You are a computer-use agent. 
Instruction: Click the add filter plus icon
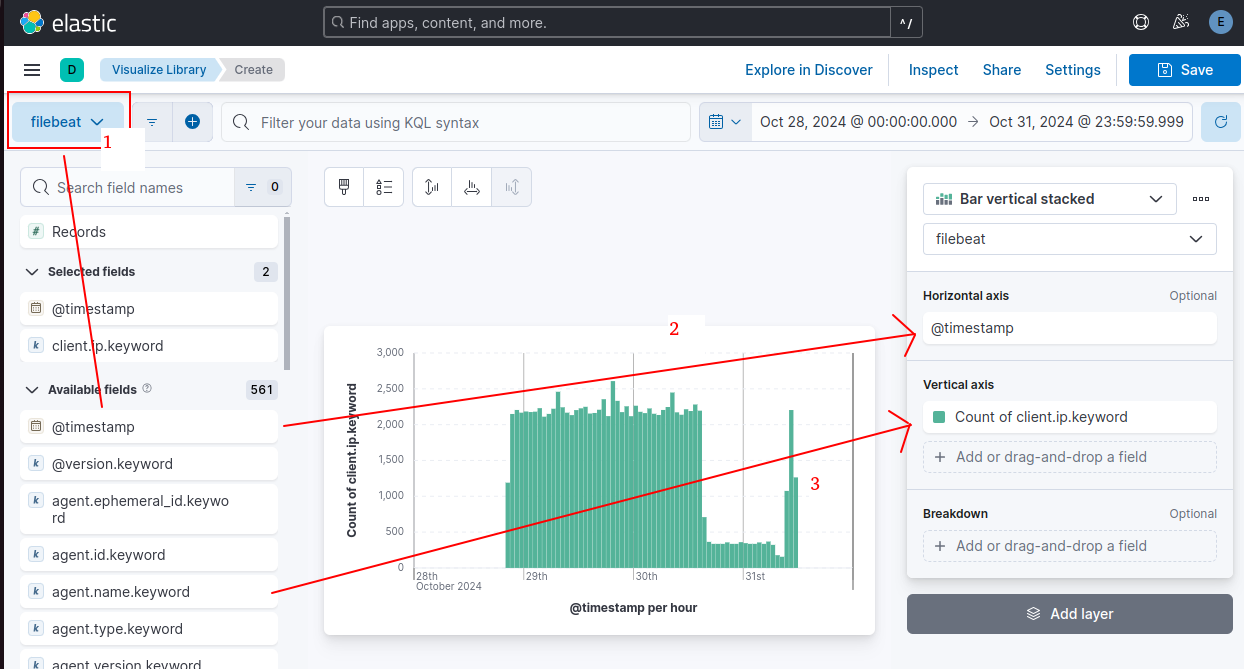pos(193,122)
